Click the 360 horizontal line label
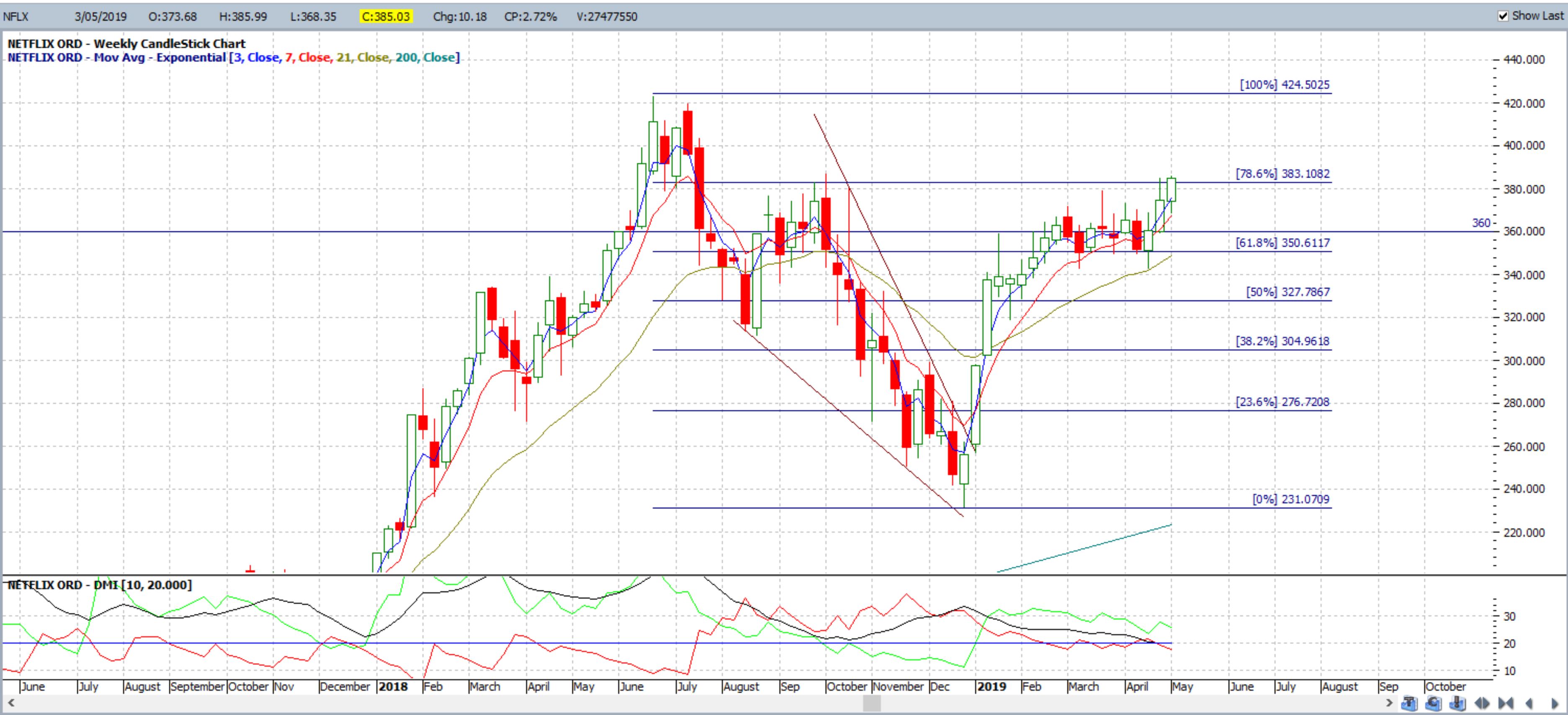The height and width of the screenshot is (715, 1568). click(1482, 223)
